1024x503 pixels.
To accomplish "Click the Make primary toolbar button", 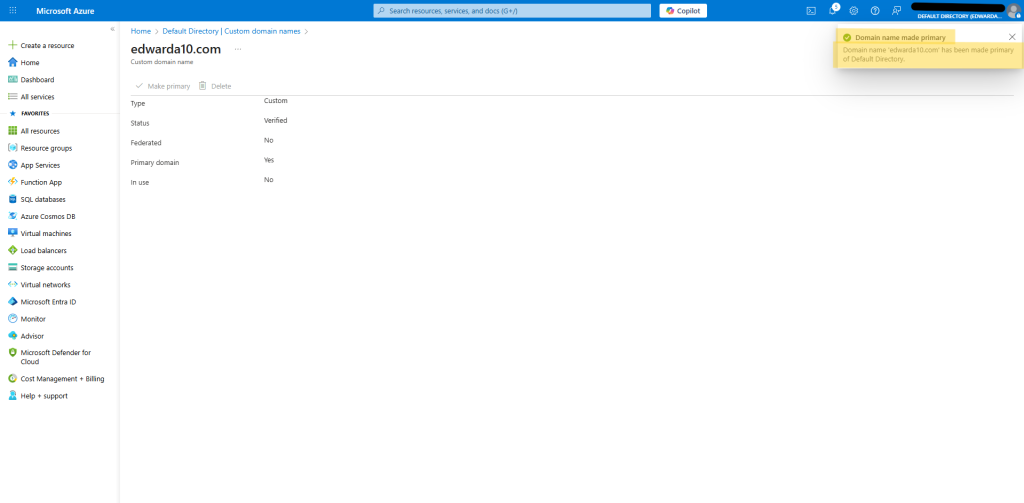I will point(163,86).
